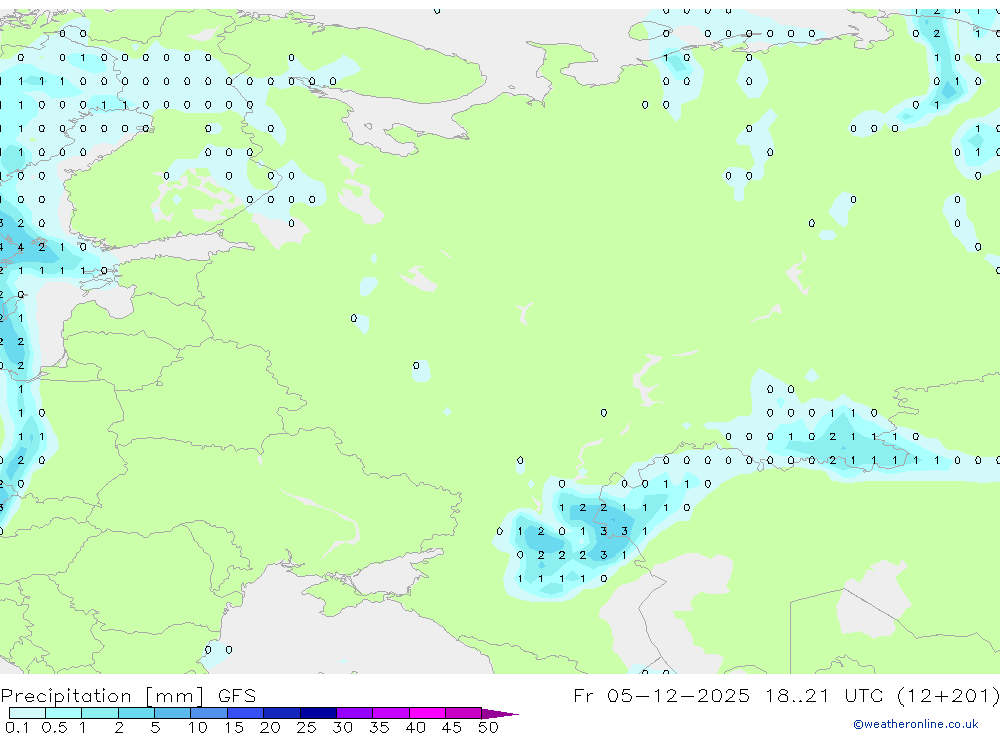Click the forecast date Fr 05-12-2025 text
This screenshot has width=1000, height=733.
point(661,695)
